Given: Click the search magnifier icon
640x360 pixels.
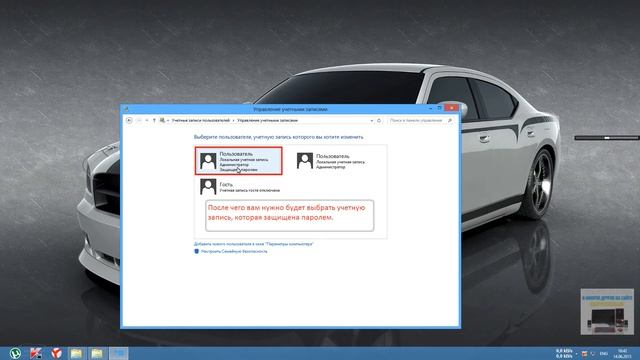Looking at the screenshot, I should pos(450,120).
